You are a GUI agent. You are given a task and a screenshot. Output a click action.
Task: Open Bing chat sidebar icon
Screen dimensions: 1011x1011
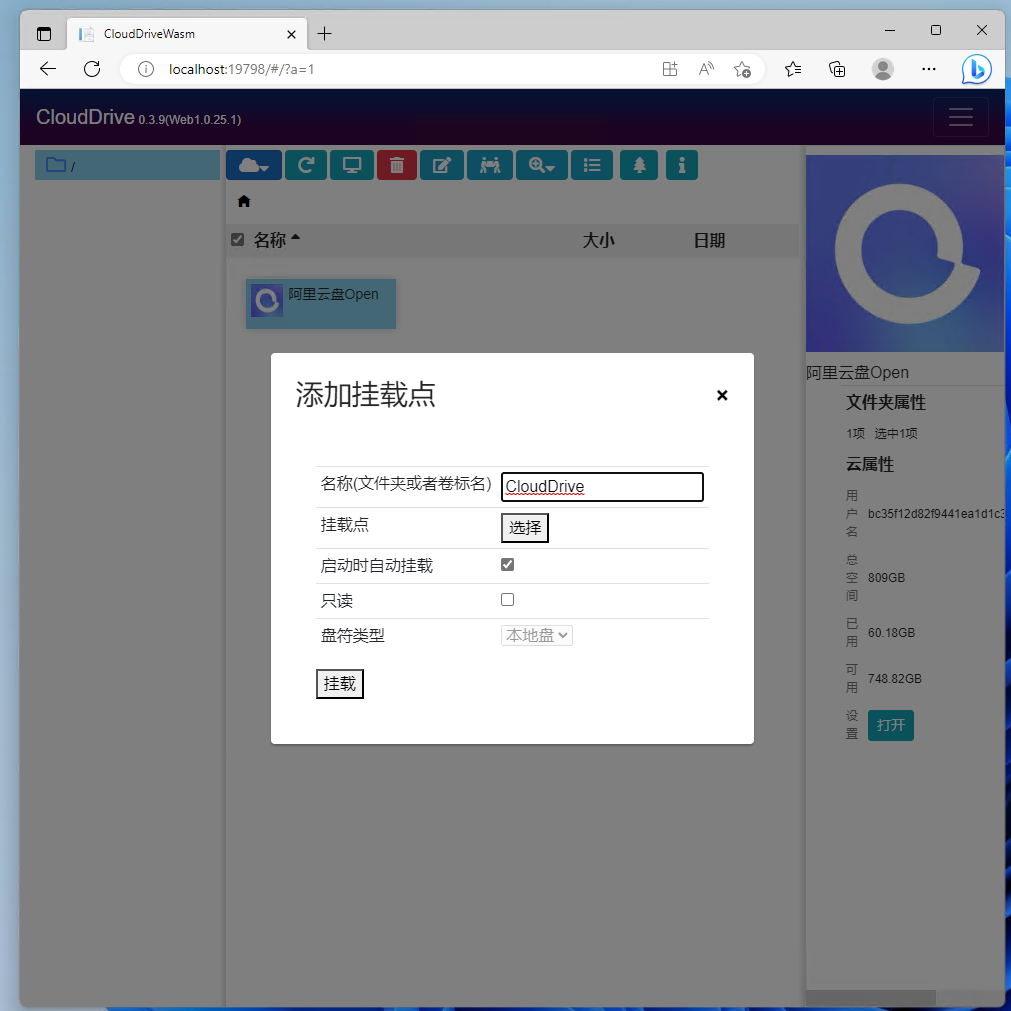pyautogui.click(x=976, y=69)
